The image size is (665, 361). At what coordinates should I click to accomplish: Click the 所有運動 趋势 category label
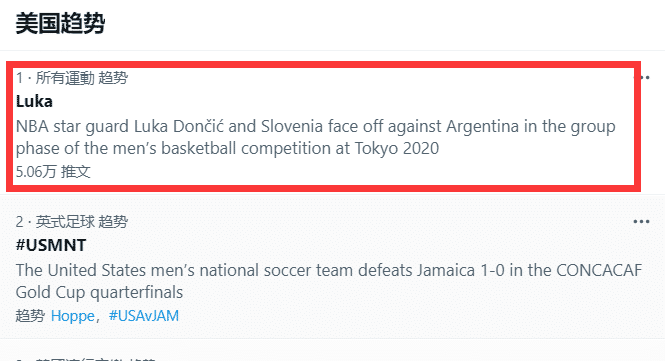coord(82,78)
